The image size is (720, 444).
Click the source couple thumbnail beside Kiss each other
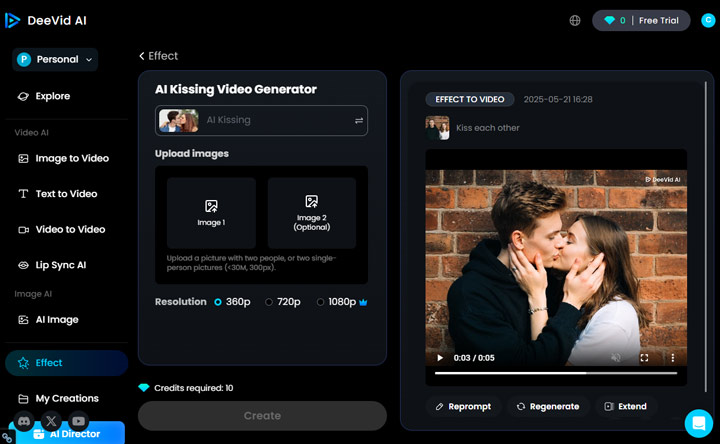pyautogui.click(x=437, y=128)
